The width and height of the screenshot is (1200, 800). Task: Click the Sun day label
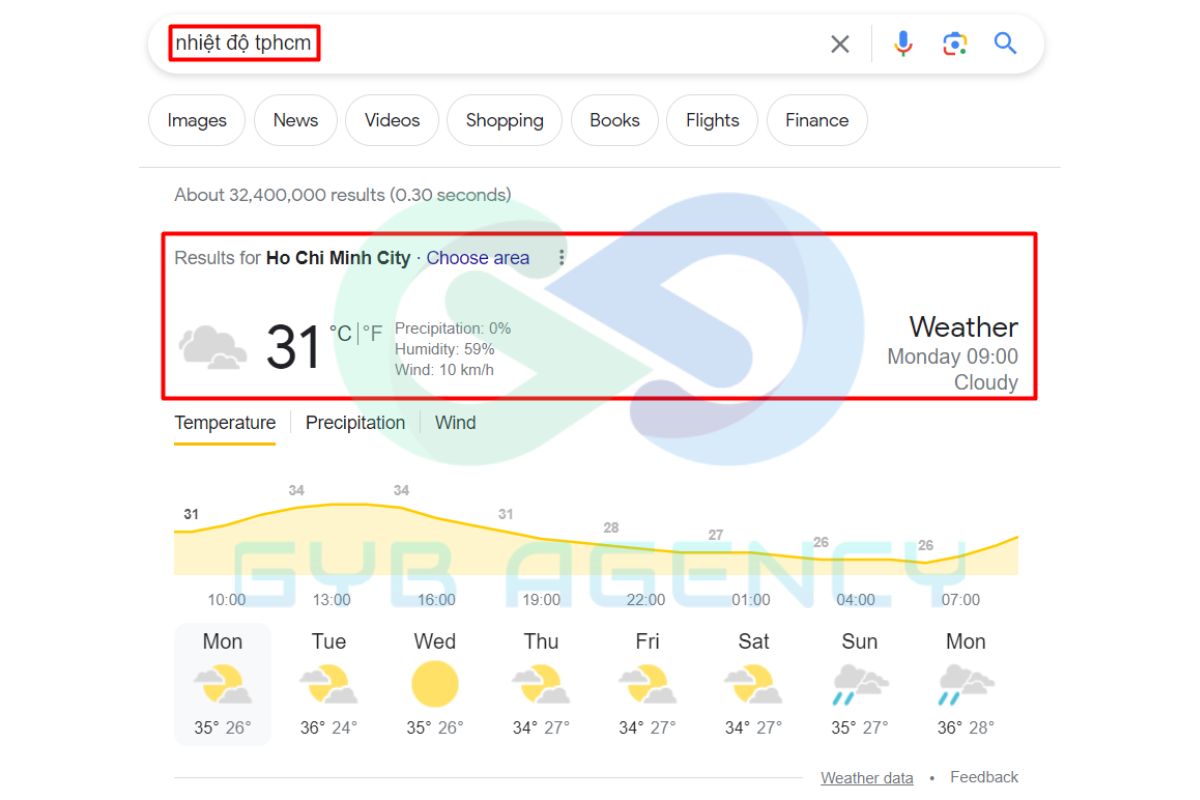[860, 641]
